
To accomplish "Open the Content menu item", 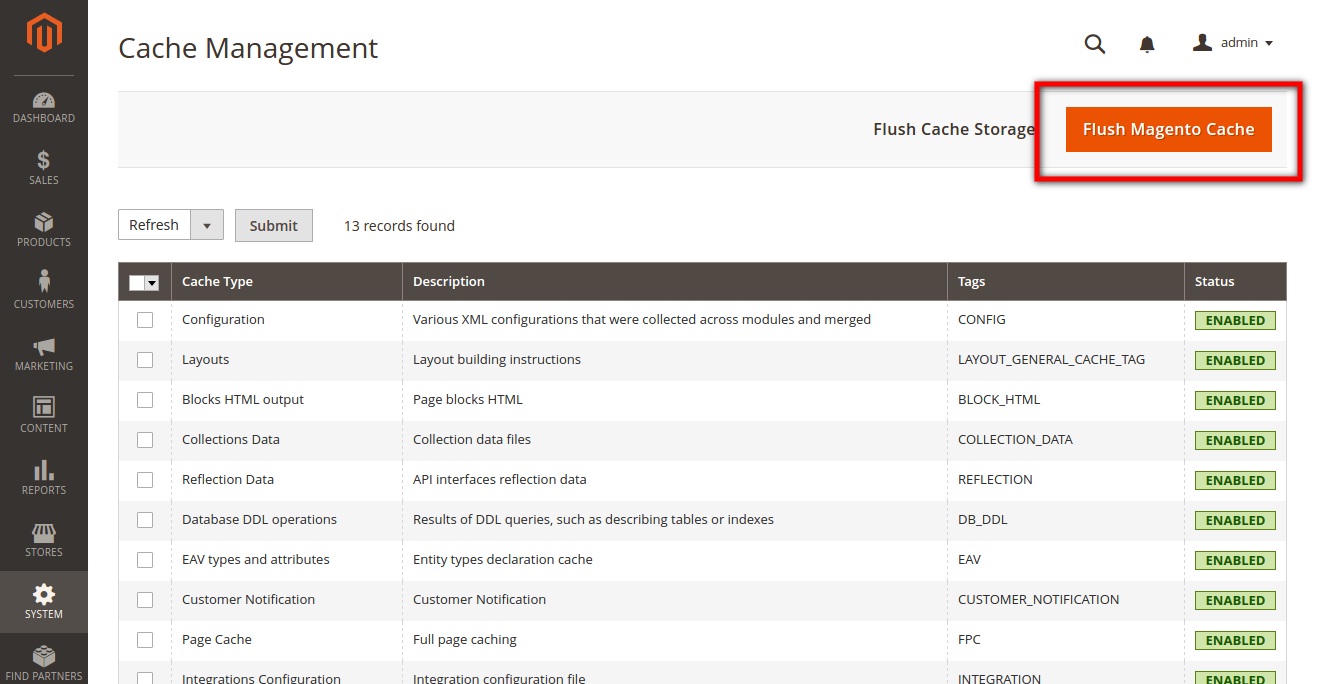I will [x=44, y=414].
